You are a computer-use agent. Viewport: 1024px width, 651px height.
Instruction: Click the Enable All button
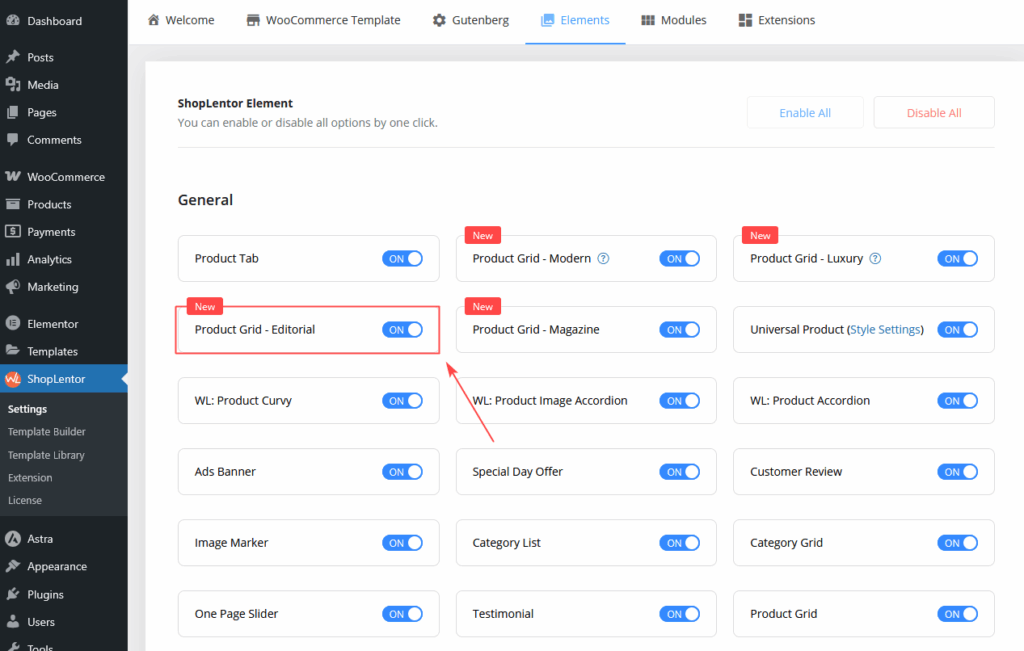[805, 112]
